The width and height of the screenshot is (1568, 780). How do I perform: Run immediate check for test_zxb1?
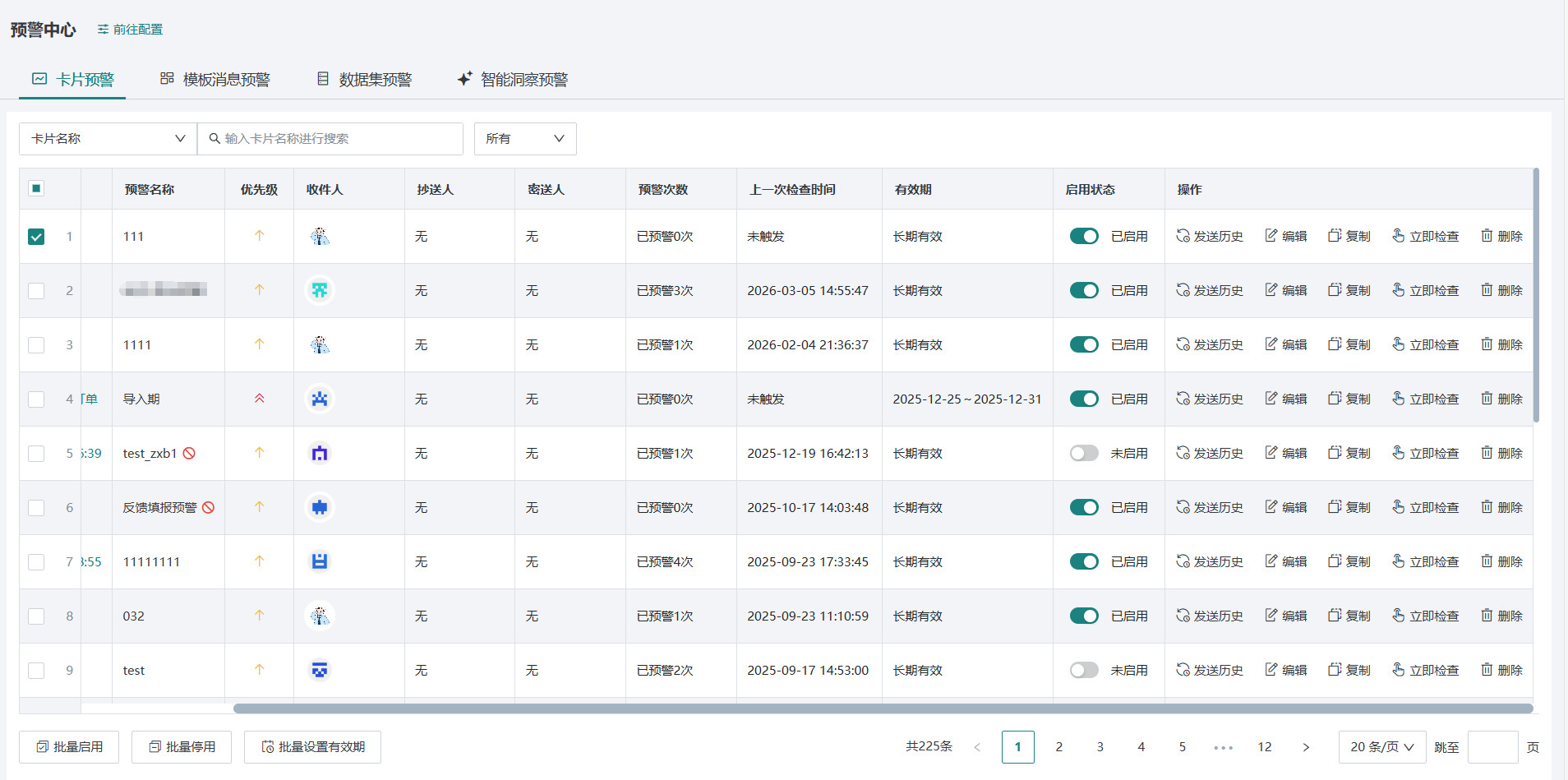point(1425,453)
